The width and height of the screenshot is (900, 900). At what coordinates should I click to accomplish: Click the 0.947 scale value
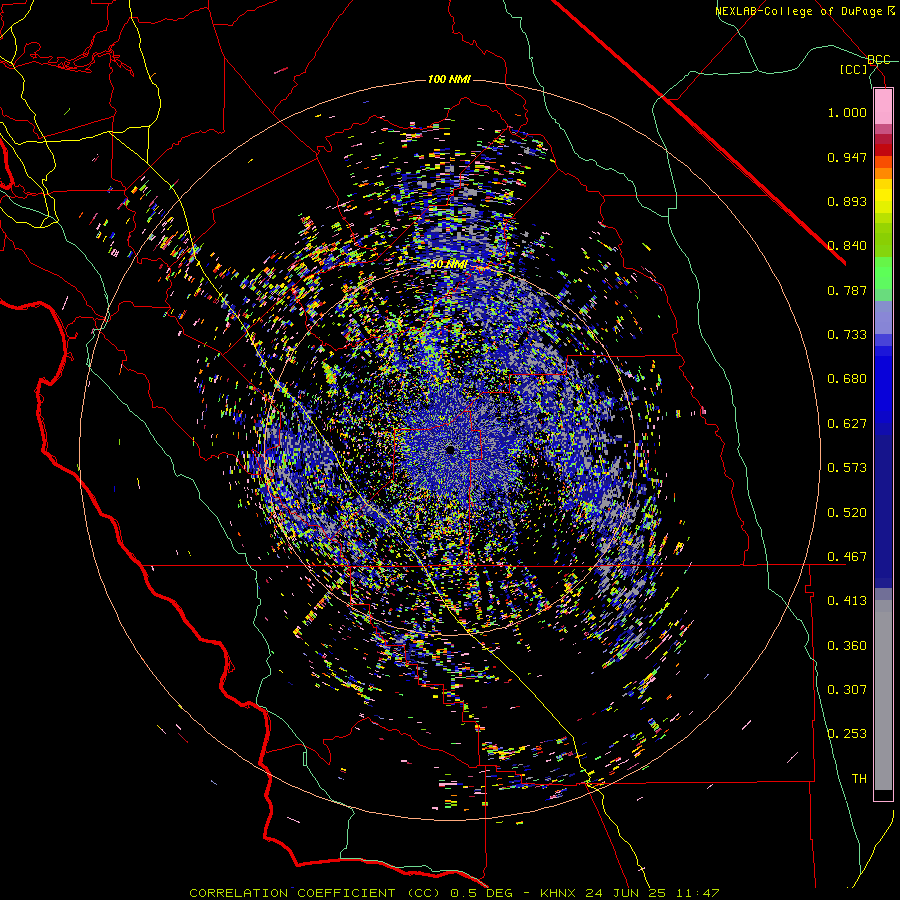(847, 157)
